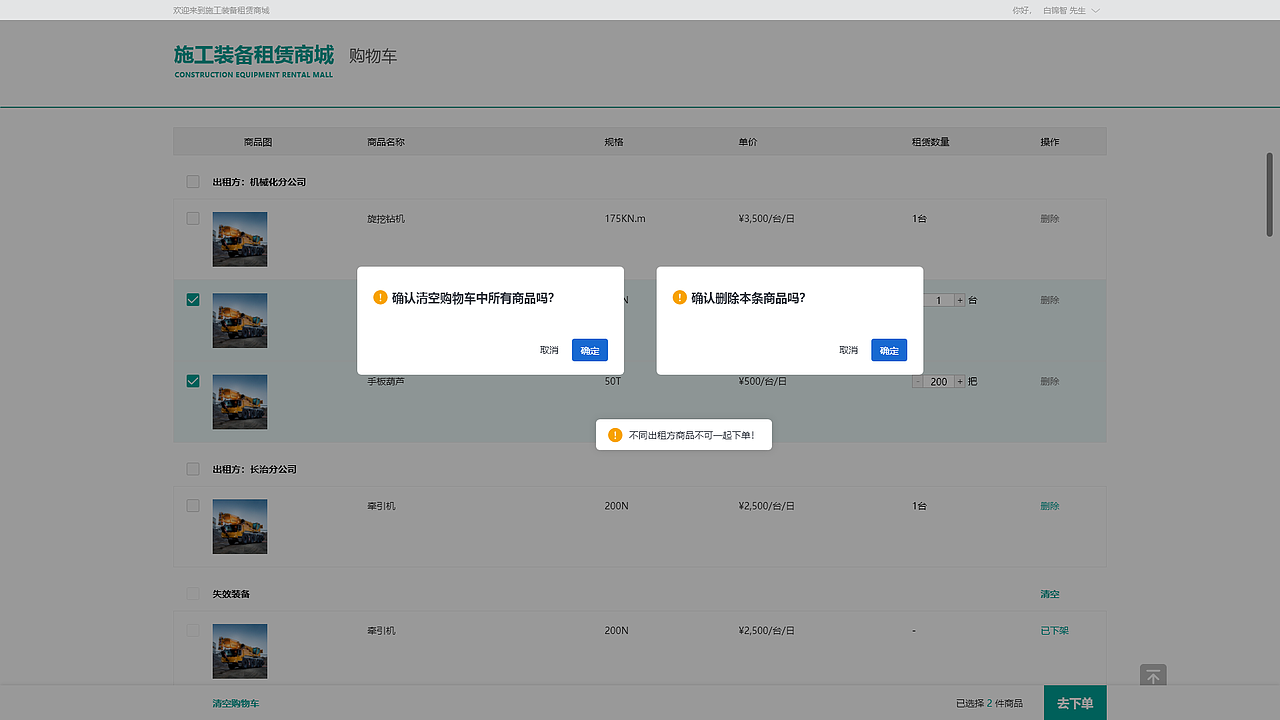Delete the 手板葫芦 item
Screen dimensions: 1280x720
[x=1049, y=381]
